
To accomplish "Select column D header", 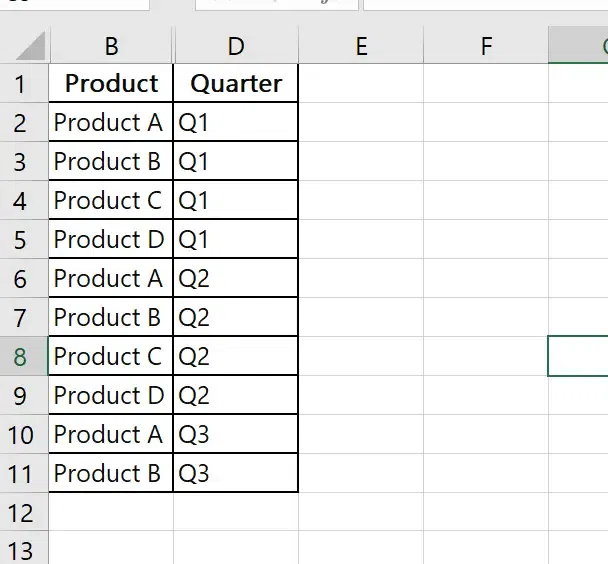I will (x=235, y=45).
